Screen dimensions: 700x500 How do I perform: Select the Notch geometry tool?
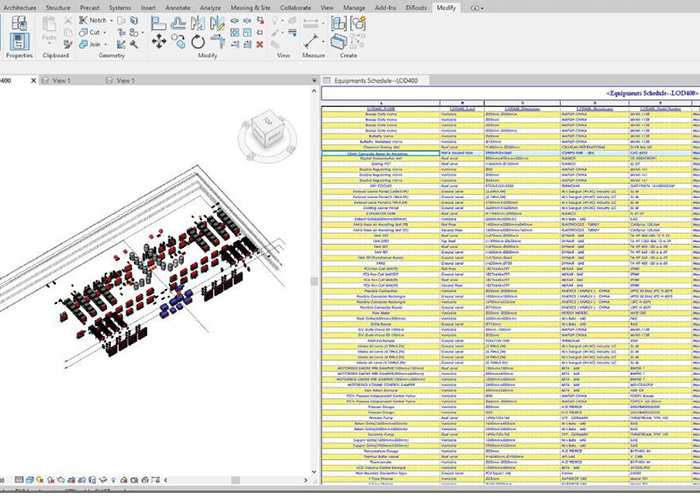[x=93, y=20]
